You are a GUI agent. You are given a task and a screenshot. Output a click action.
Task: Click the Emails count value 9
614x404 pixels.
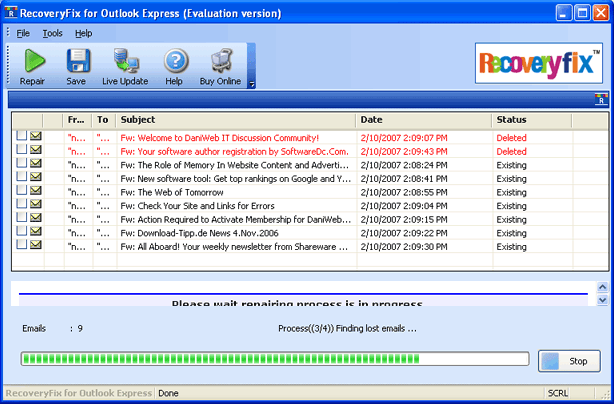coord(80,328)
